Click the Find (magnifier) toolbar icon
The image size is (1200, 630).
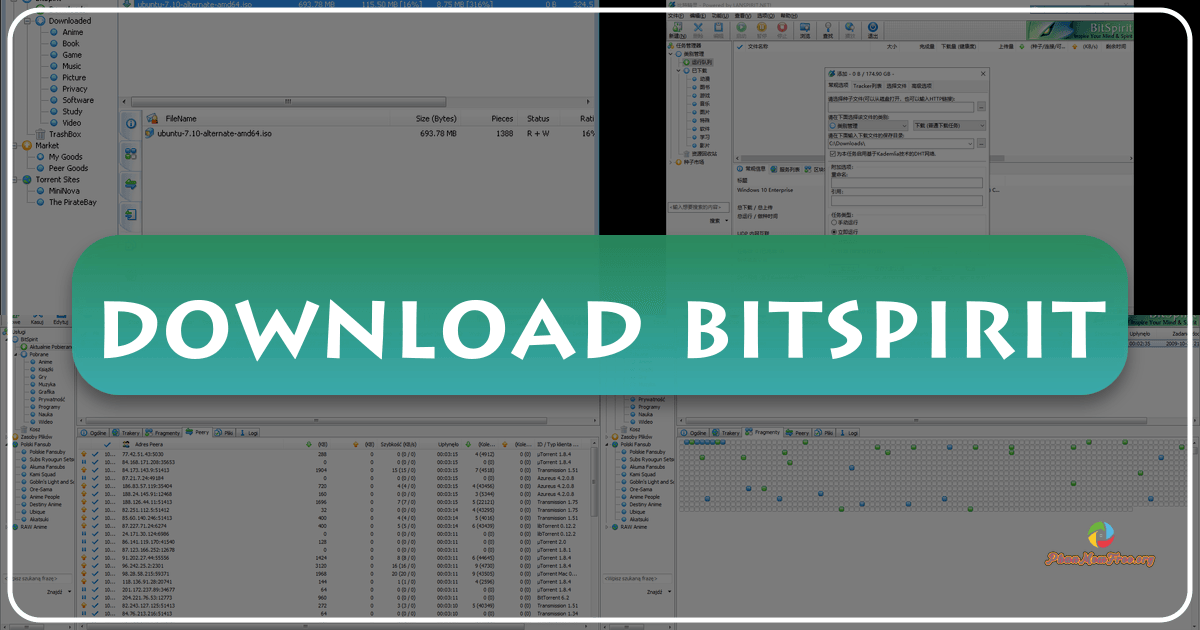[x=827, y=29]
